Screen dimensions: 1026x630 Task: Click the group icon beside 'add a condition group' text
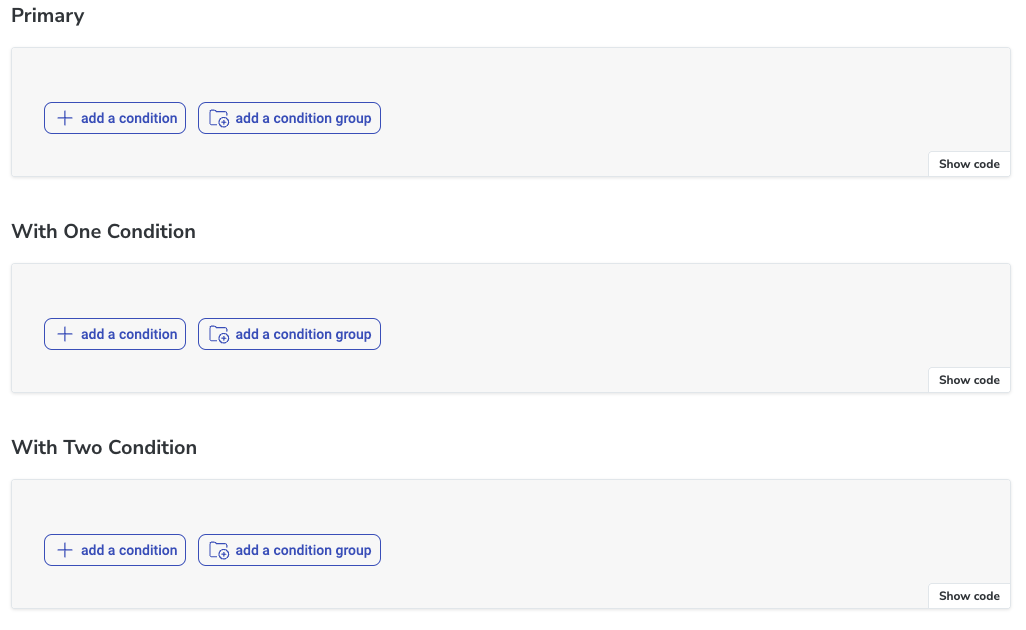coord(219,117)
